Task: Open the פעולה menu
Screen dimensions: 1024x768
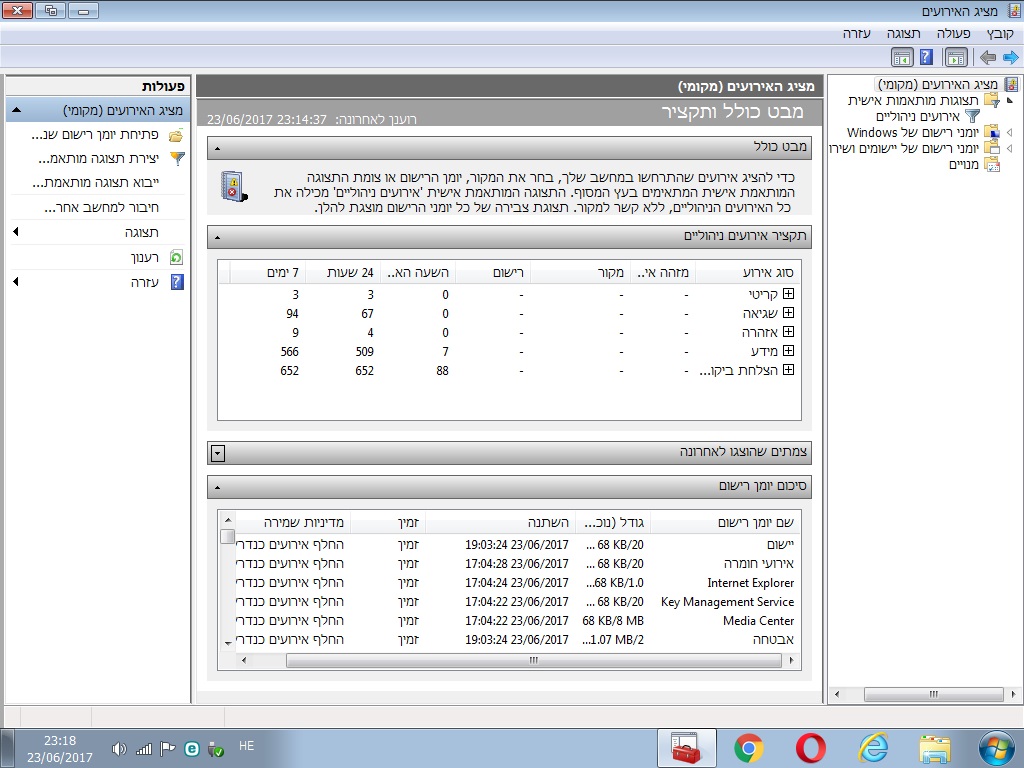Action: [x=953, y=33]
